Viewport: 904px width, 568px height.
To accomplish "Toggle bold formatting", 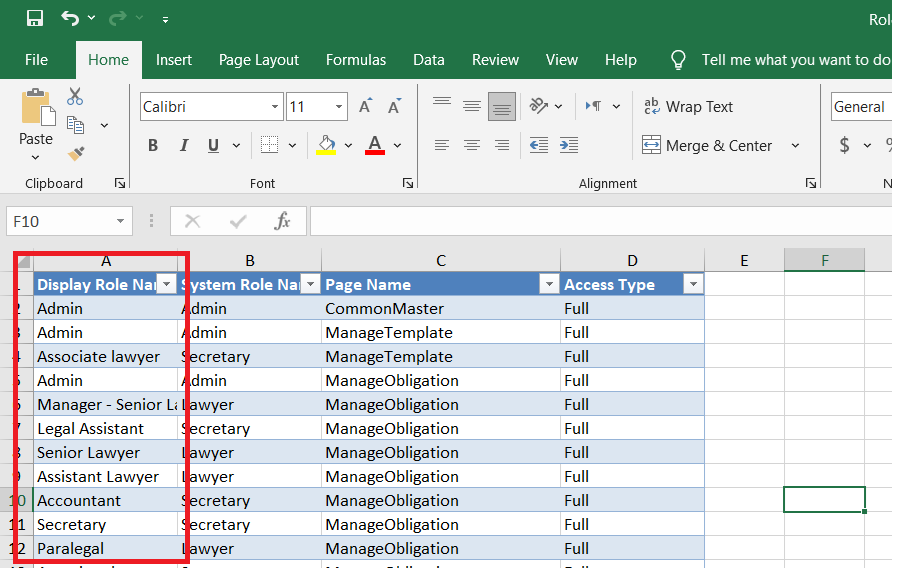I will coord(153,145).
